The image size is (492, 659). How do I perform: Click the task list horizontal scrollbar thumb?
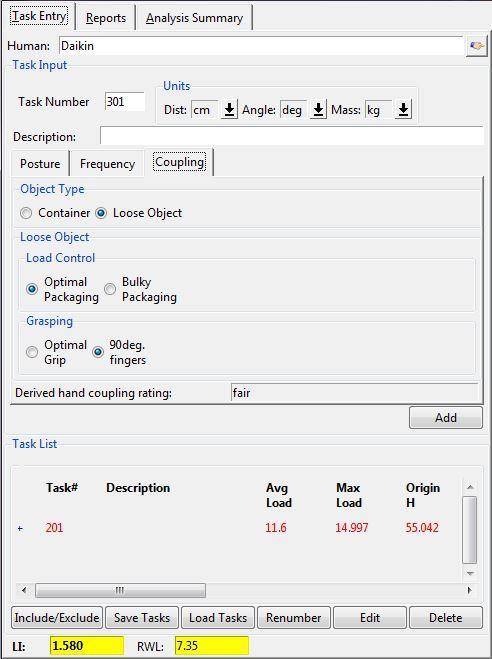[x=121, y=590]
